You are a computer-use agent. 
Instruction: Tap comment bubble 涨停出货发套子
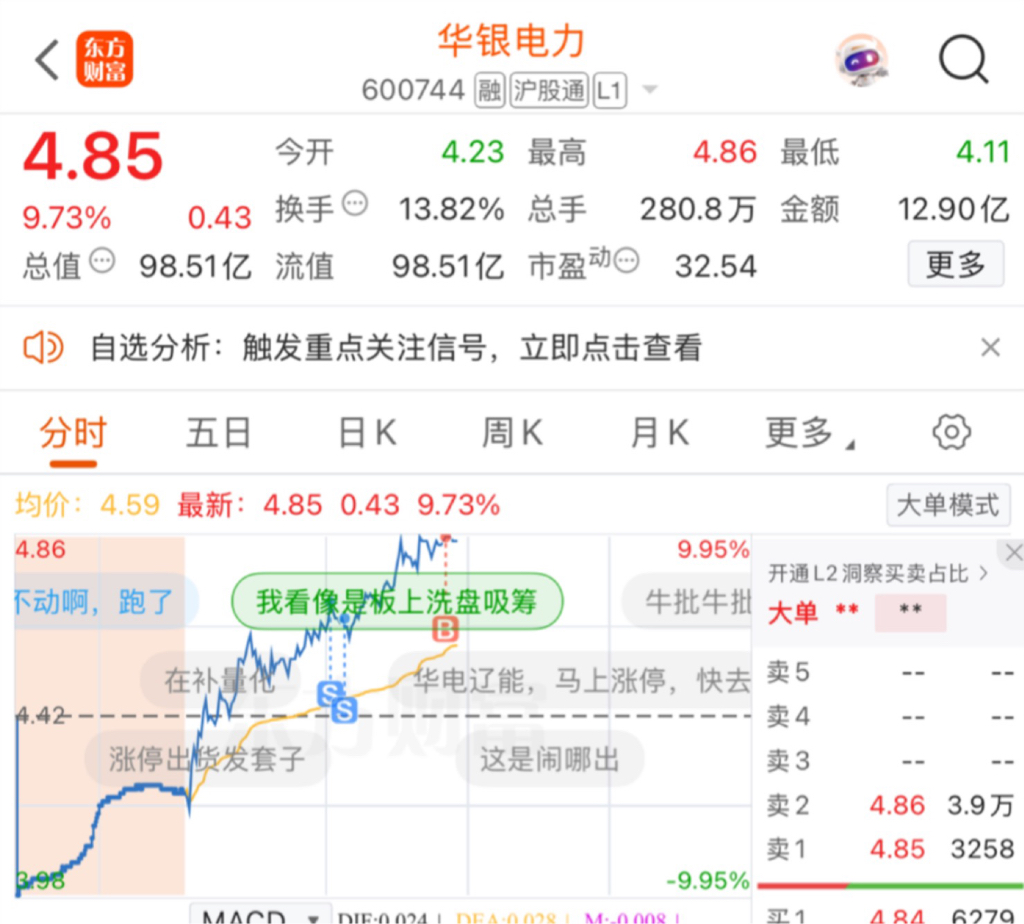coord(206,759)
